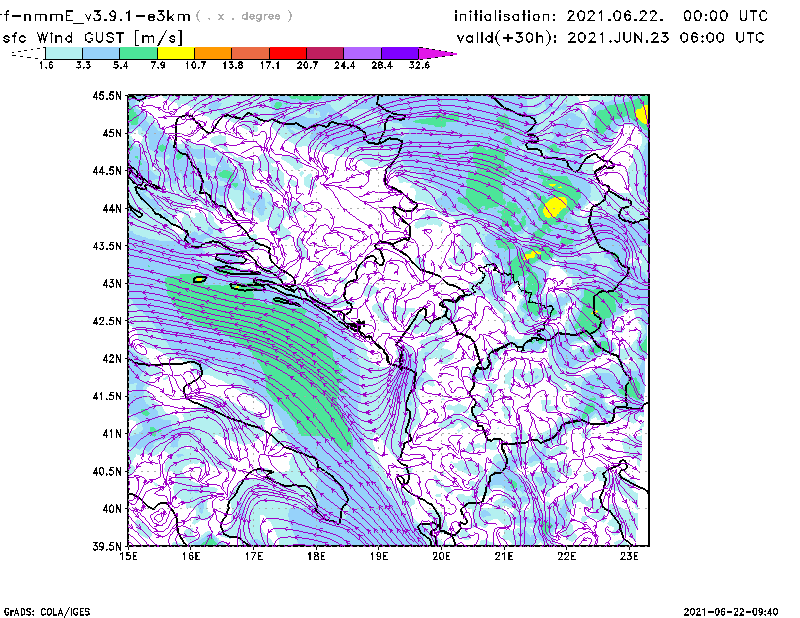Screen dimensions: 800x618
Task: Select the orange 10.7–13.8 legend swatch
Action: (x=213, y=53)
